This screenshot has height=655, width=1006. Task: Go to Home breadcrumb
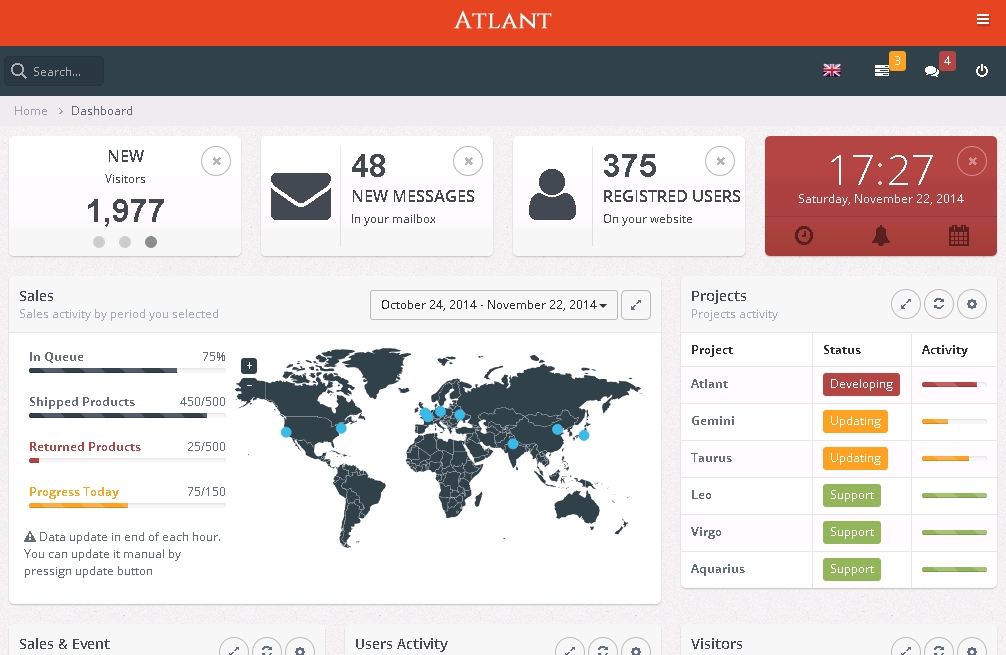coord(31,111)
